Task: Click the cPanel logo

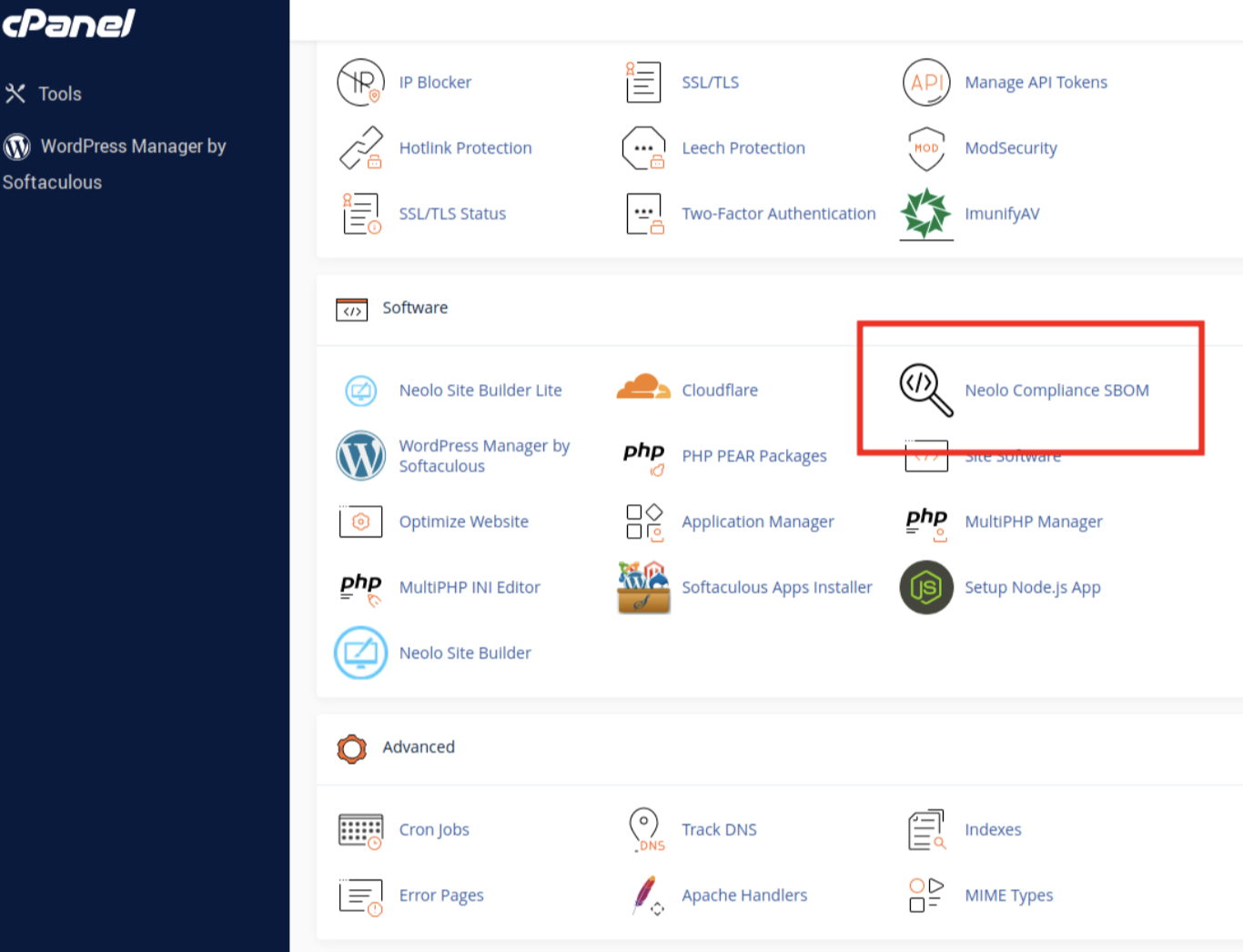Action: [68, 23]
